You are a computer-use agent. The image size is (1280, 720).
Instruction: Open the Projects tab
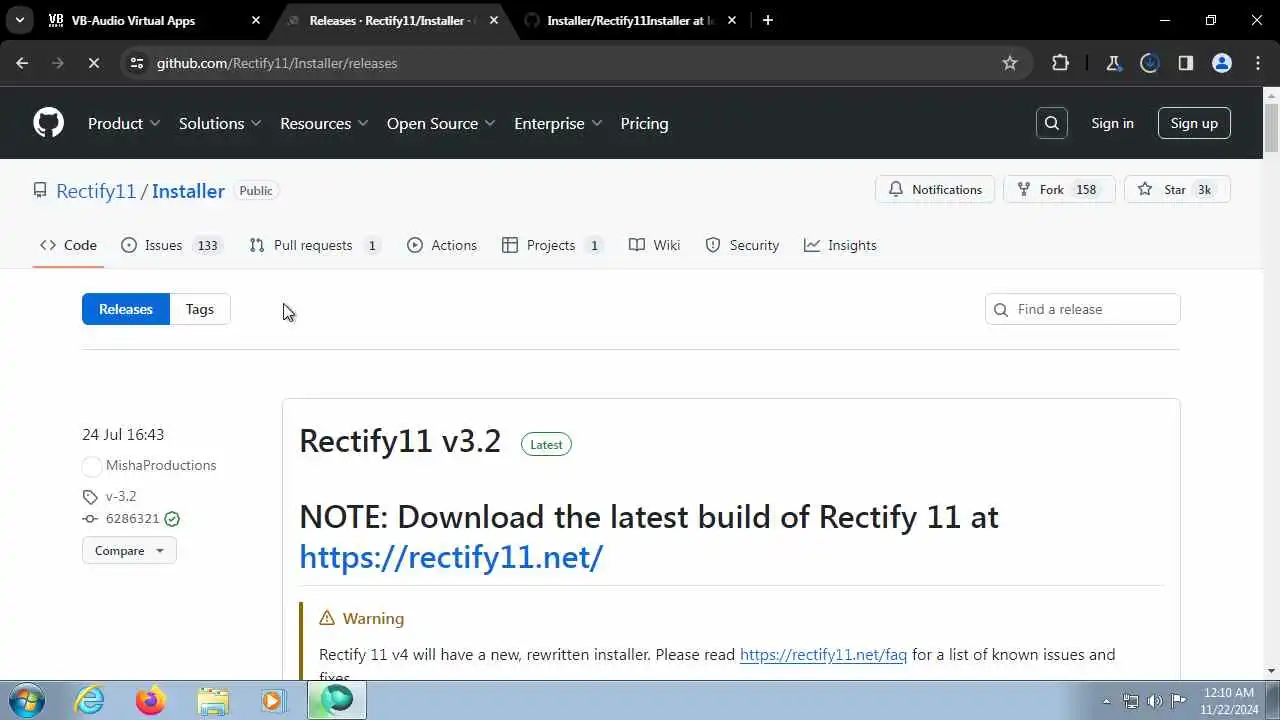click(551, 245)
